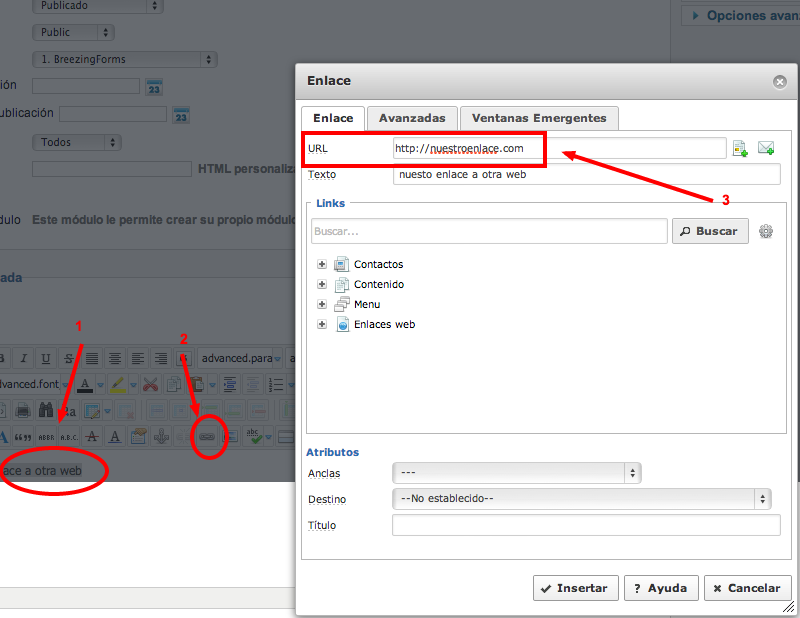
Task: Switch to the Avanzadas tab
Action: tap(412, 118)
